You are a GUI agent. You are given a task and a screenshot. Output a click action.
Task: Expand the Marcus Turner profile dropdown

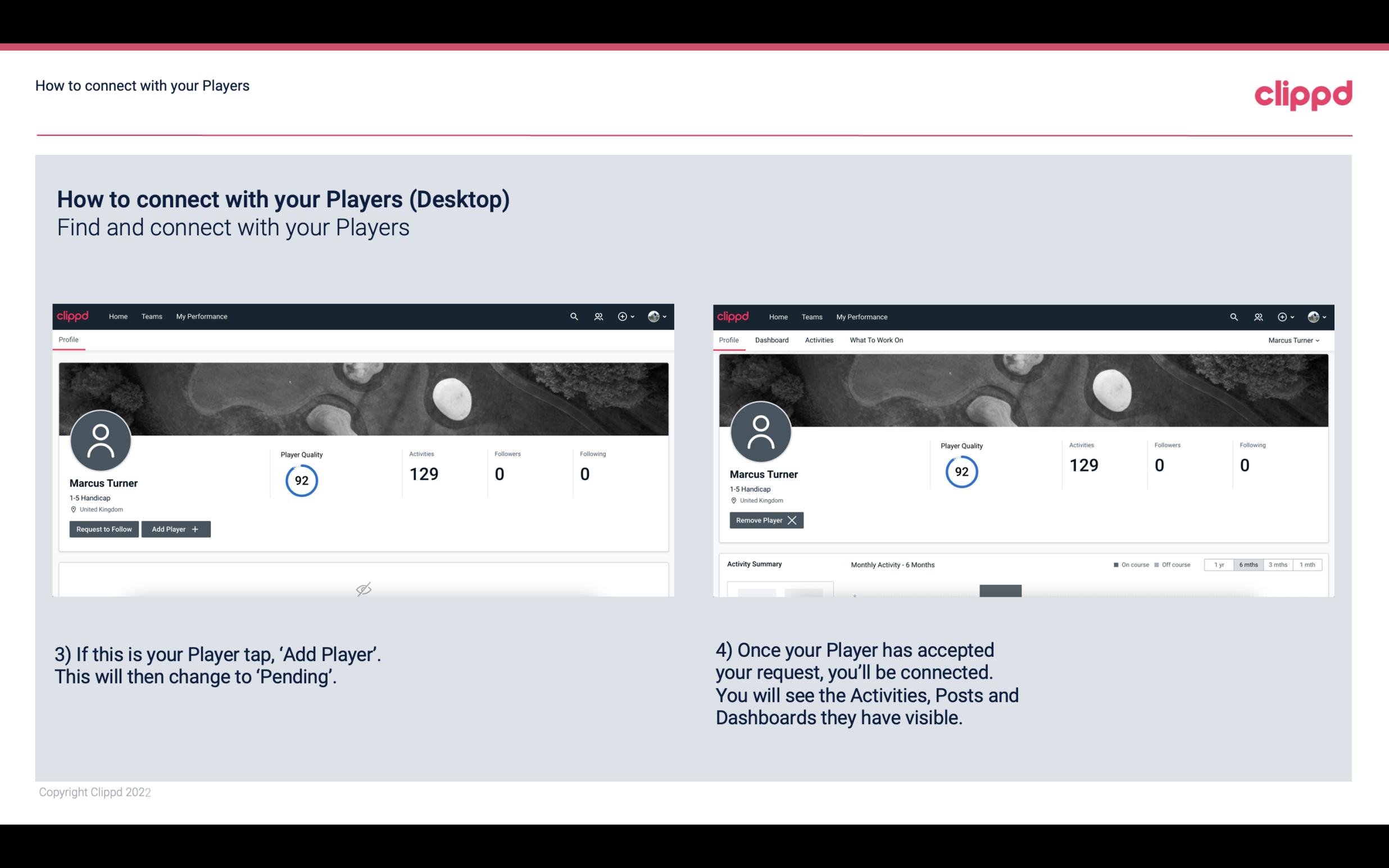(1296, 340)
